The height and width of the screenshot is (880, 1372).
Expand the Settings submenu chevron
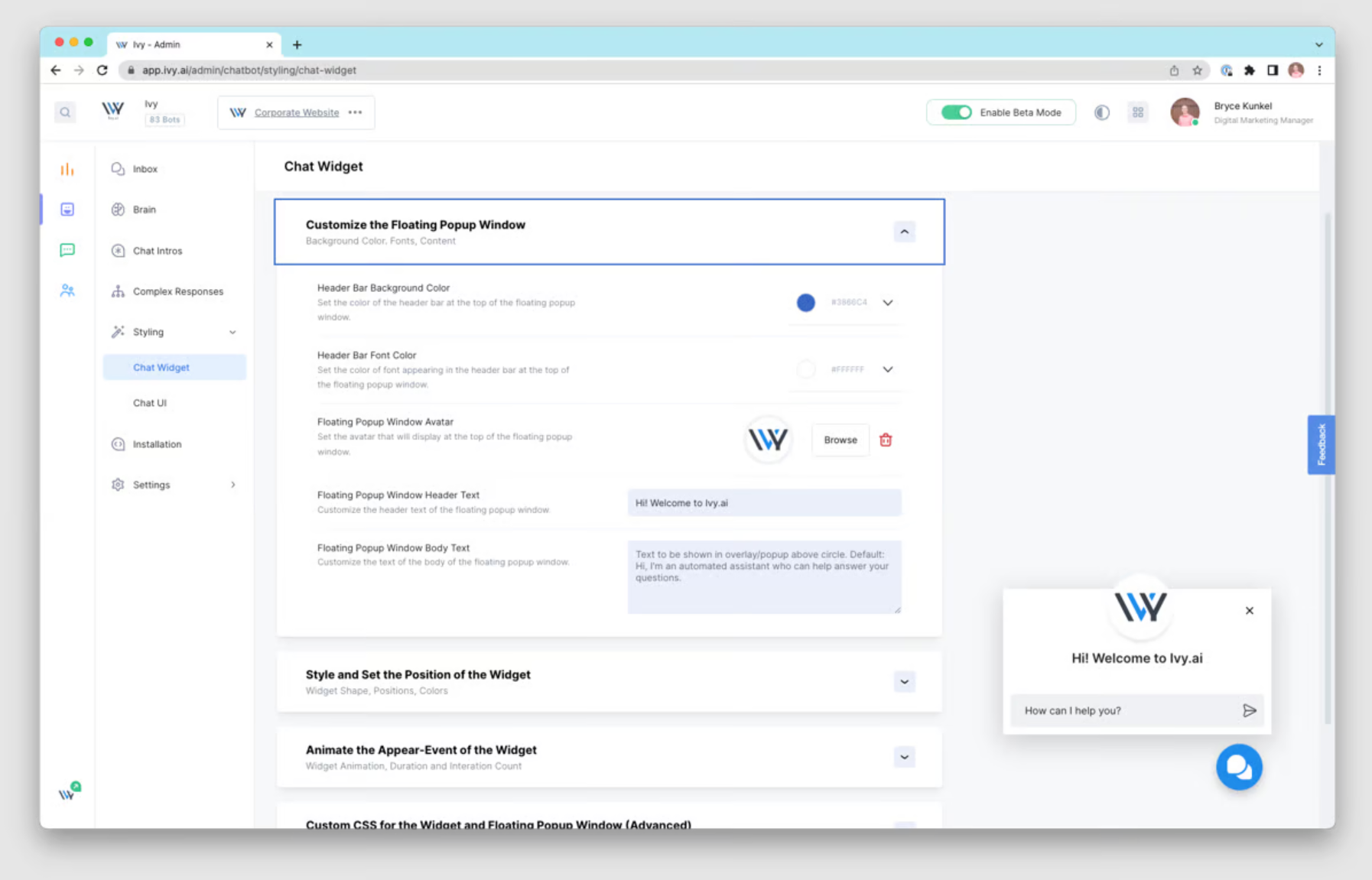pos(233,485)
